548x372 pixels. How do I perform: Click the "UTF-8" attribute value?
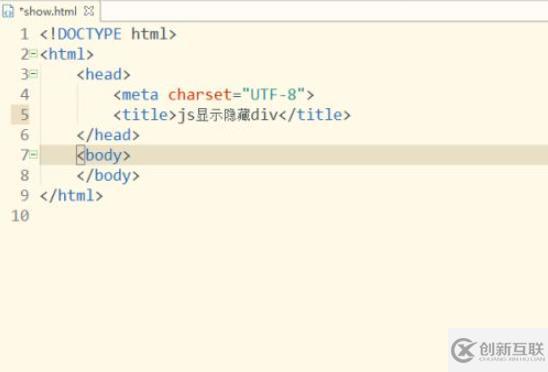point(273,95)
